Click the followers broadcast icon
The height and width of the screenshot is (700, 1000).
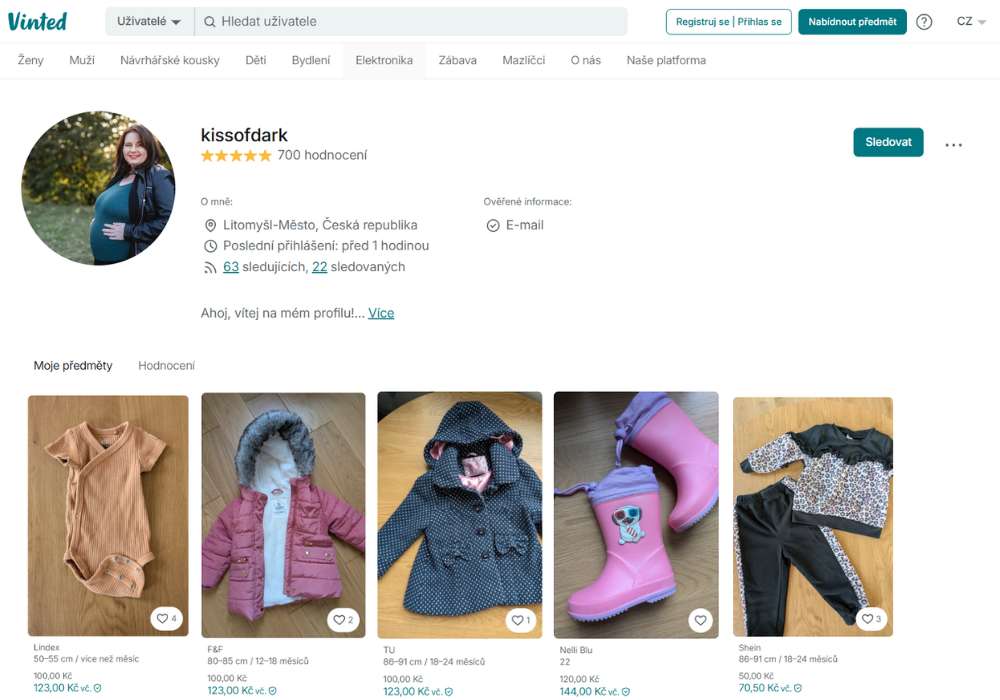[x=208, y=267]
